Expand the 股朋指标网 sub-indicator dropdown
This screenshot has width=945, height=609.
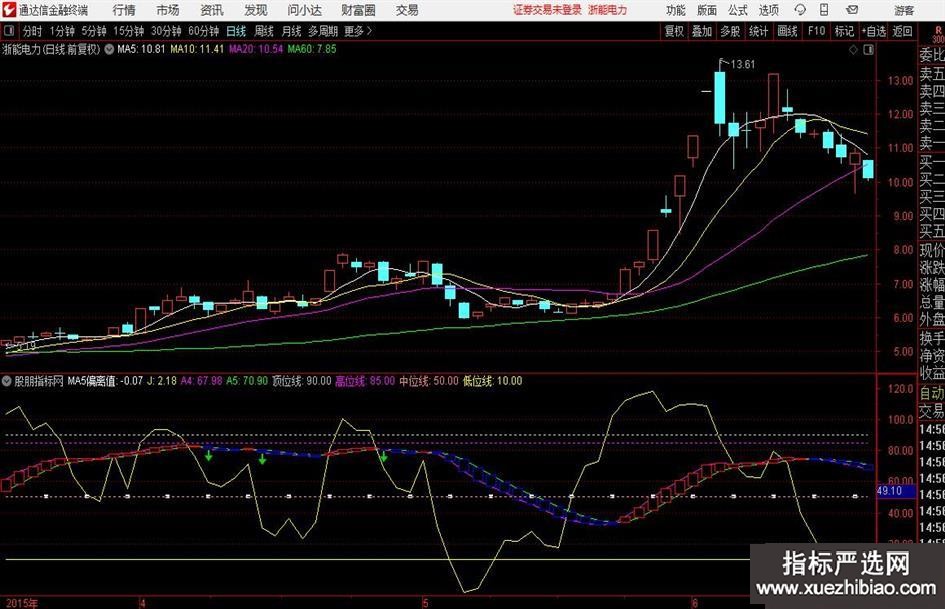(x=7, y=381)
